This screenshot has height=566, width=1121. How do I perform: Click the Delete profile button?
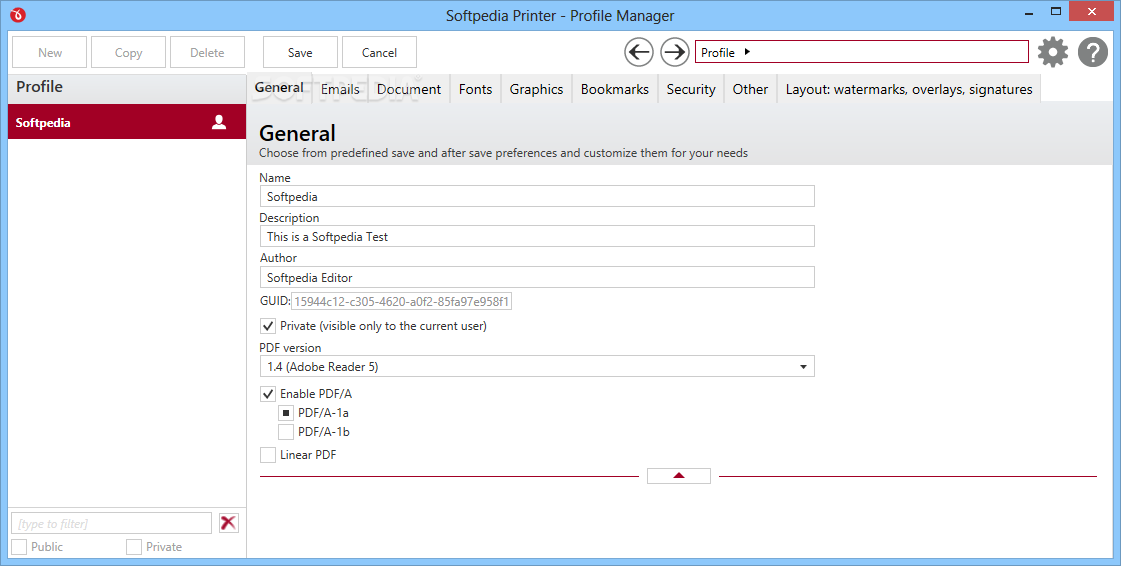click(x=207, y=52)
